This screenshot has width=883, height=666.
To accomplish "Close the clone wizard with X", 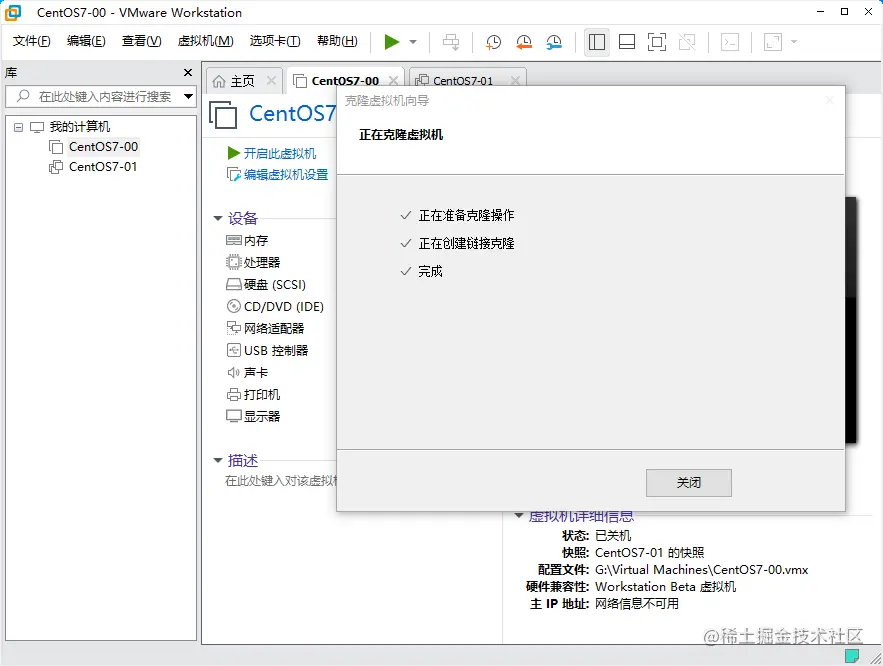I will [x=830, y=100].
